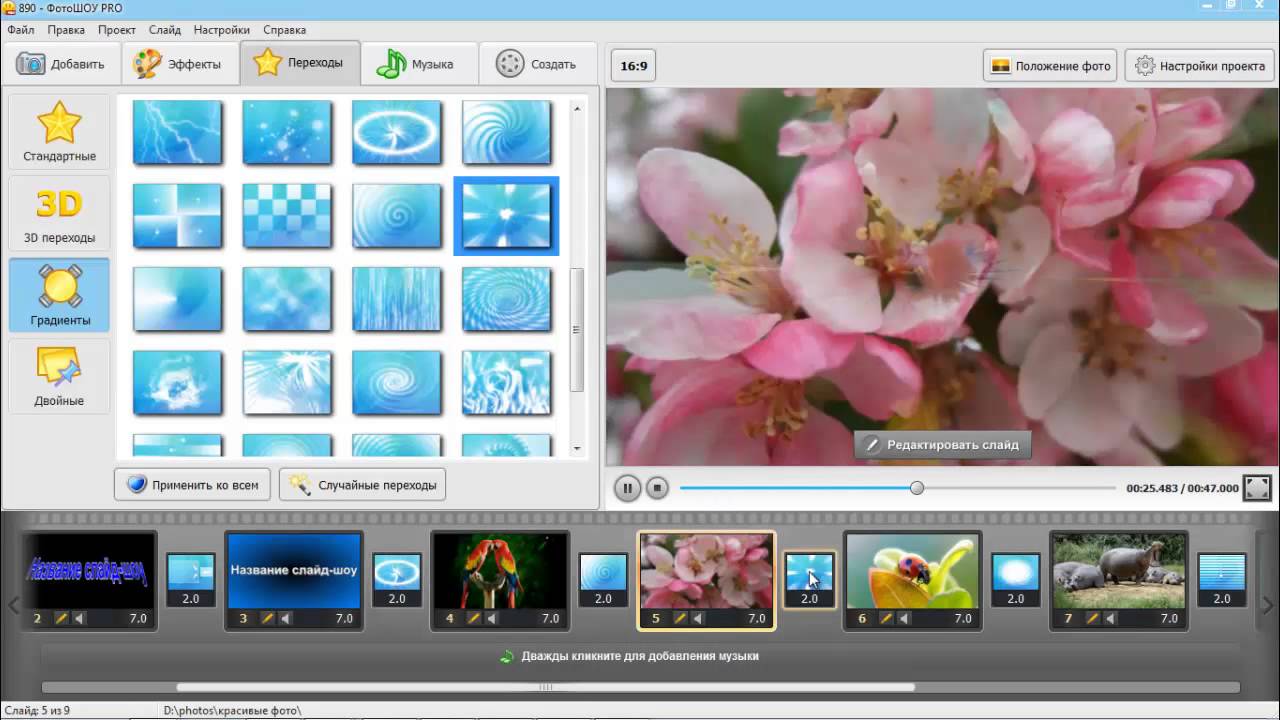Click Положение фото button
The width and height of the screenshot is (1280, 720).
[x=1050, y=66]
